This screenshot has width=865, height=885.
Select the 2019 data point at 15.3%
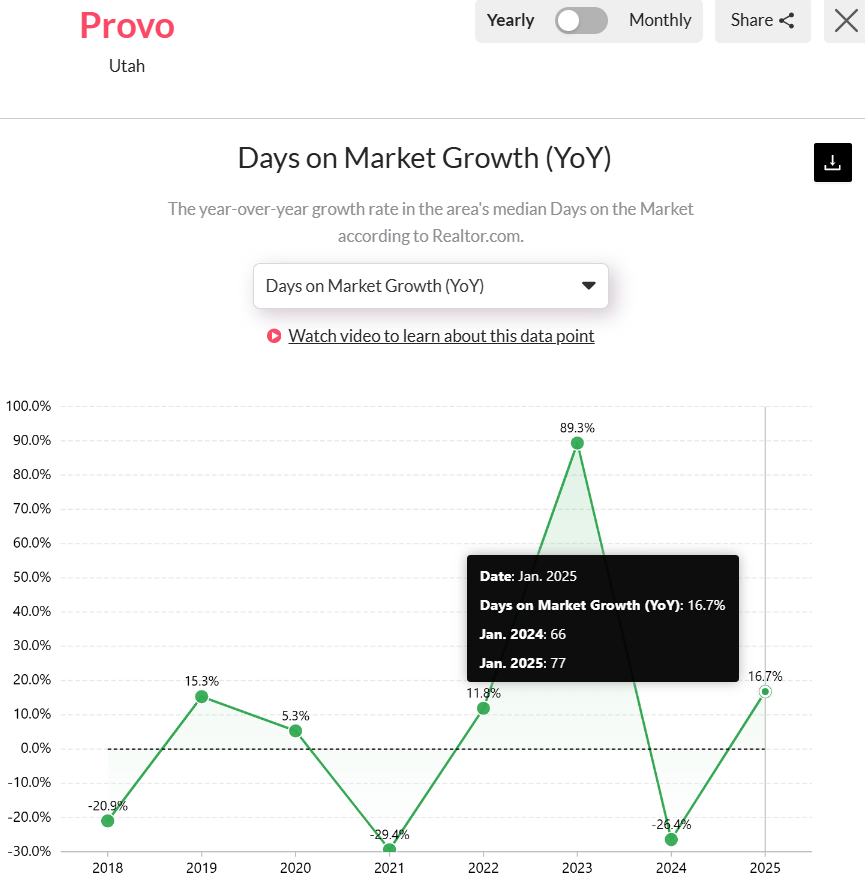point(201,696)
